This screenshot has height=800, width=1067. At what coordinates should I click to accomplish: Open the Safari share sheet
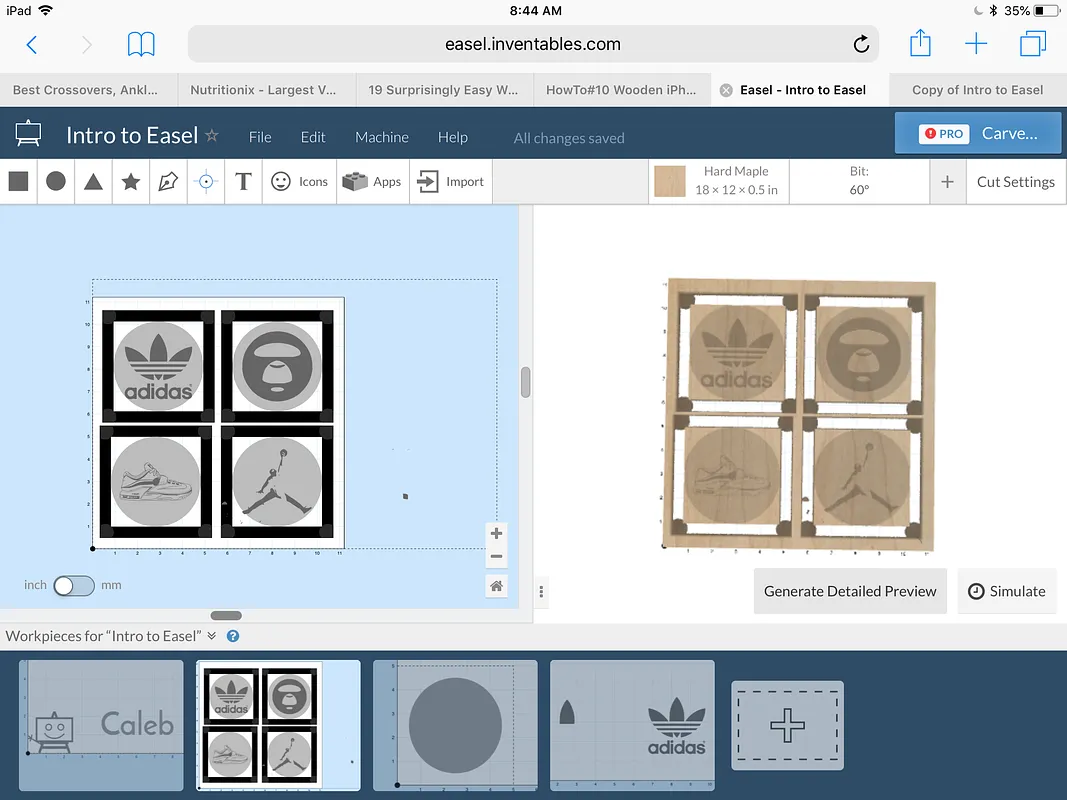(920, 43)
